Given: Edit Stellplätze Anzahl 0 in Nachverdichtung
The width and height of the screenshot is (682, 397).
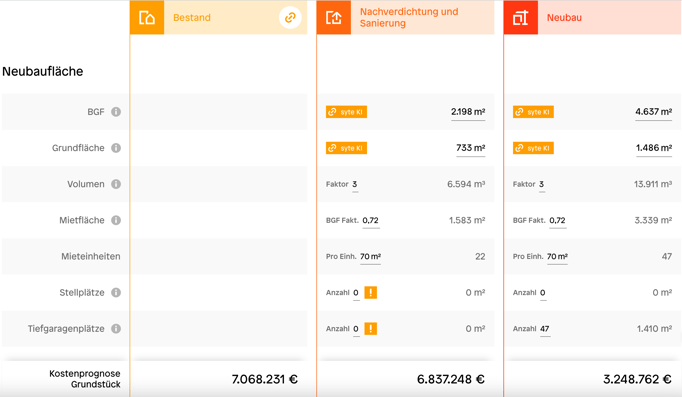Looking at the screenshot, I should (x=356, y=293).
